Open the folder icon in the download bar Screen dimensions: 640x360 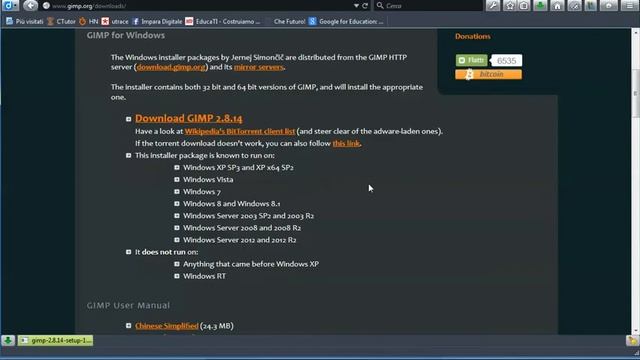pos(632,341)
